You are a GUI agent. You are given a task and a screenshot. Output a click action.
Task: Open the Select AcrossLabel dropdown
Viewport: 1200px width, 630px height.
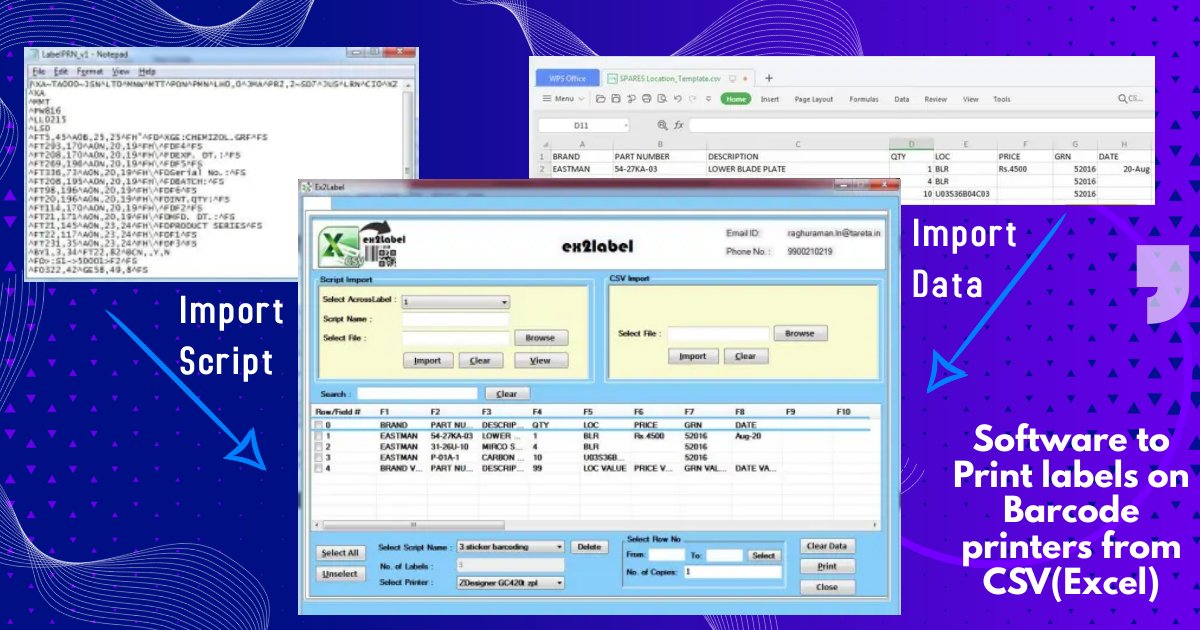click(x=456, y=301)
